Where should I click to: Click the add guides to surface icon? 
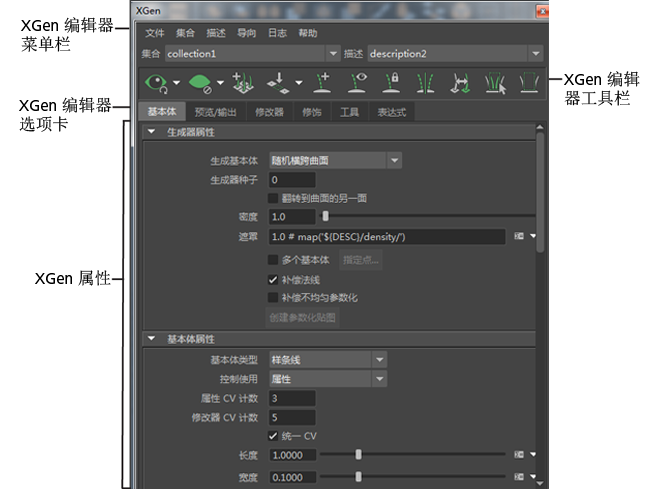pos(243,83)
